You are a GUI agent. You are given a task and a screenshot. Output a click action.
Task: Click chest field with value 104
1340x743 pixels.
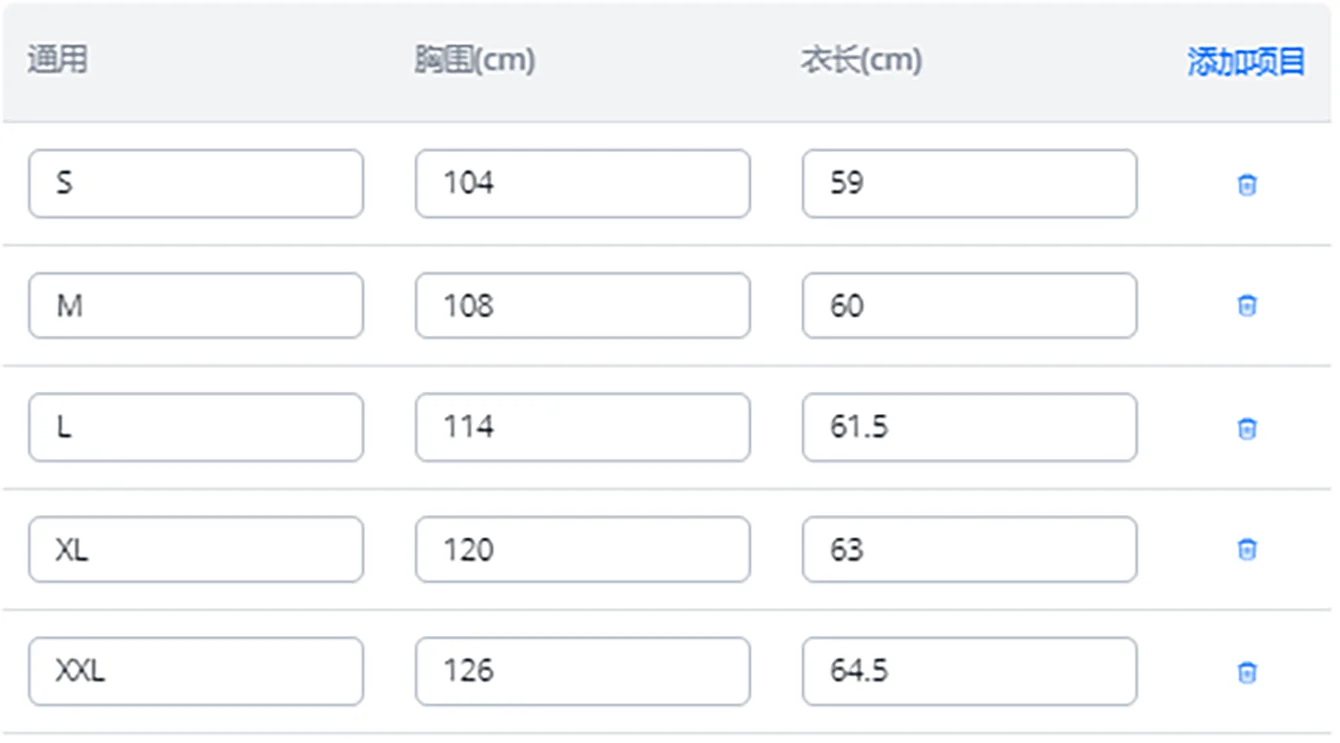(x=582, y=184)
